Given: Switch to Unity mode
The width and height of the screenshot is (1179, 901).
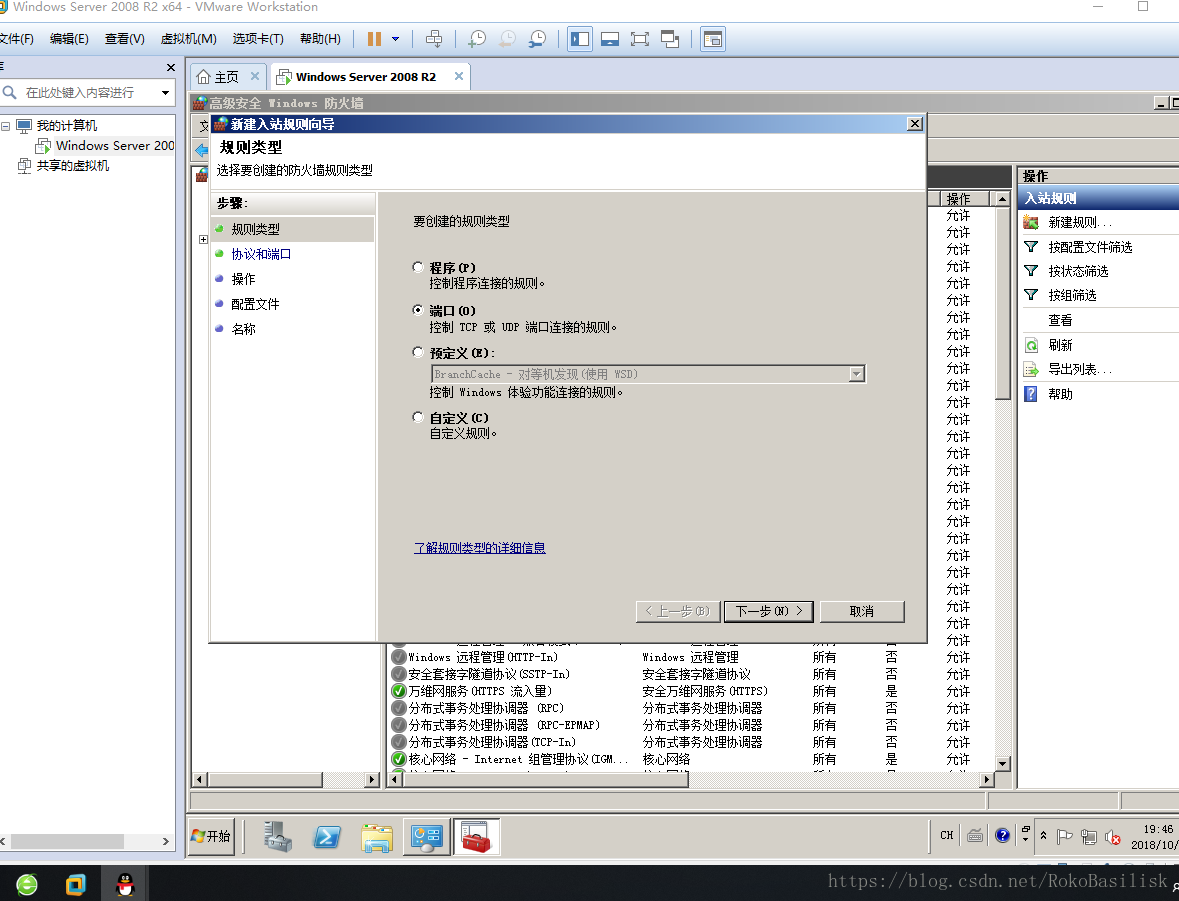Looking at the screenshot, I should pyautogui.click(x=670, y=39).
